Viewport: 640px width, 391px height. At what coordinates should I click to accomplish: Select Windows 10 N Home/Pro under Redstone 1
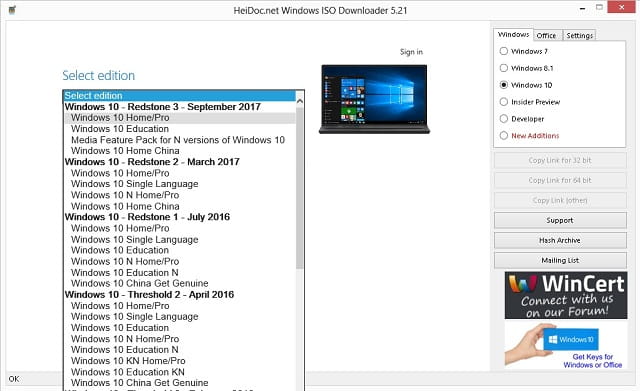[x=180, y=261]
